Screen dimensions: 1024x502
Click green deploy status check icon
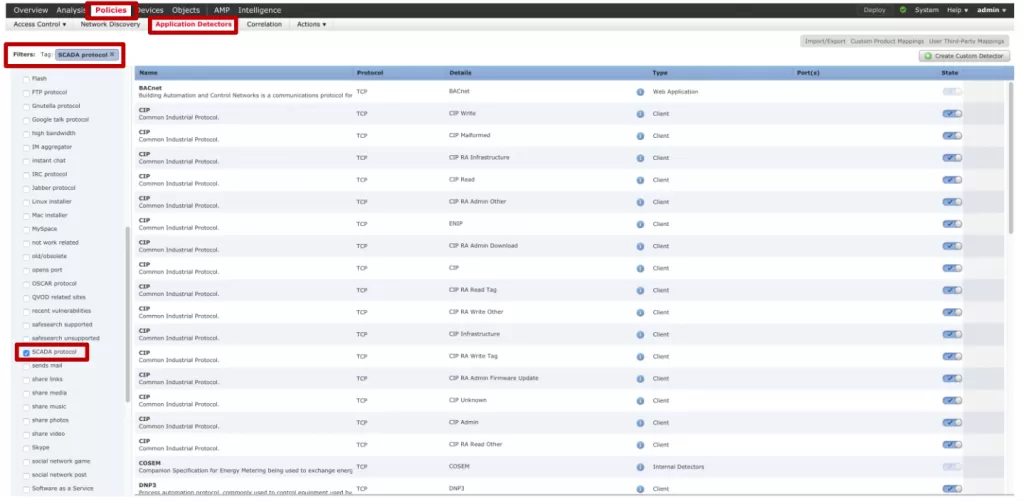point(903,10)
